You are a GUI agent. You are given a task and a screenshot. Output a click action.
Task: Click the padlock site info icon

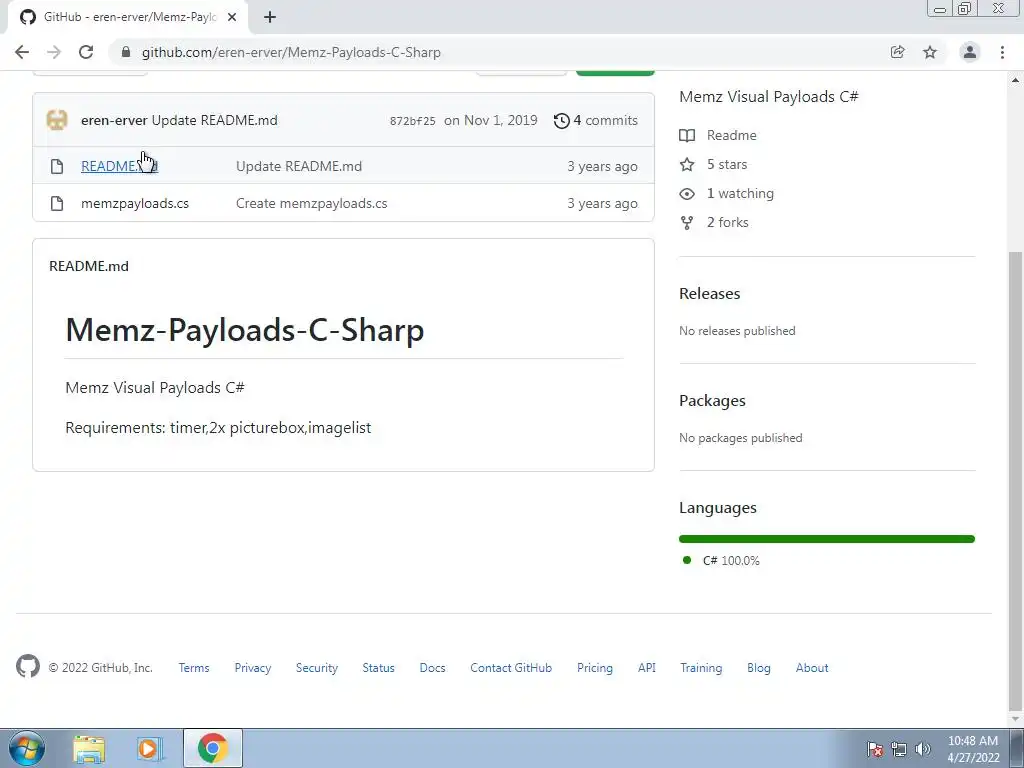(x=126, y=52)
